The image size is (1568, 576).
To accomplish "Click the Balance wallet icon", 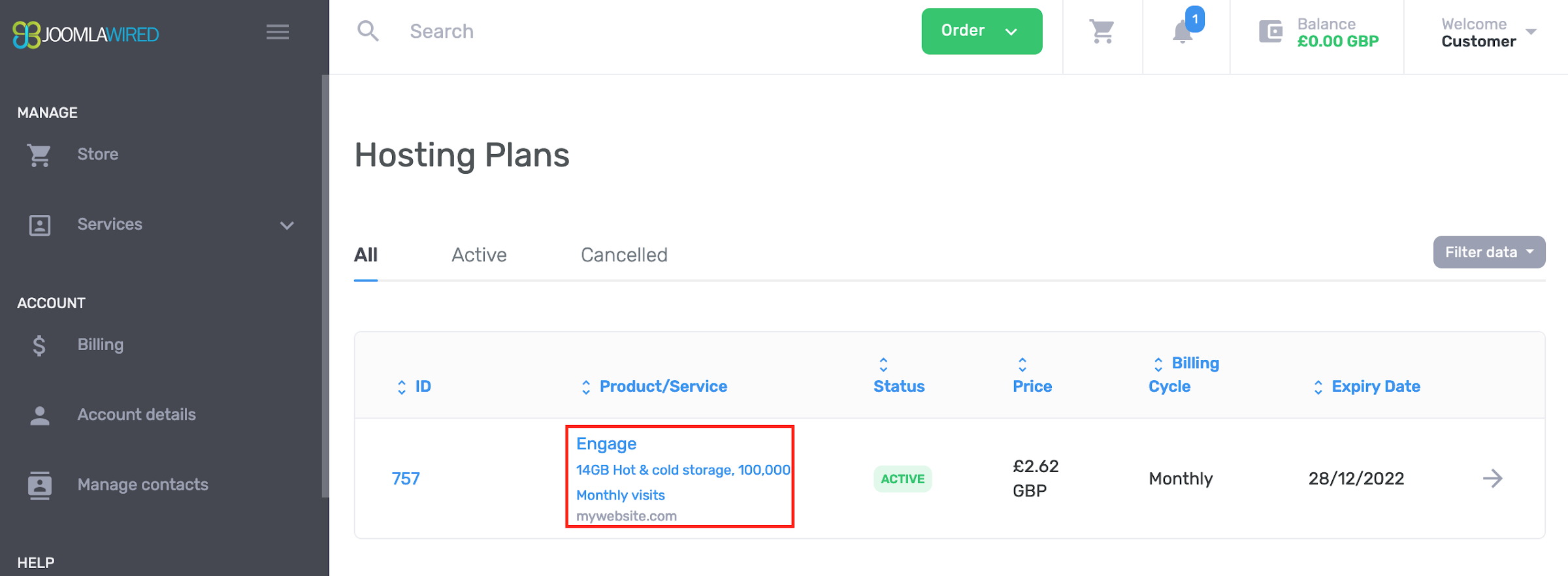I will (1271, 31).
